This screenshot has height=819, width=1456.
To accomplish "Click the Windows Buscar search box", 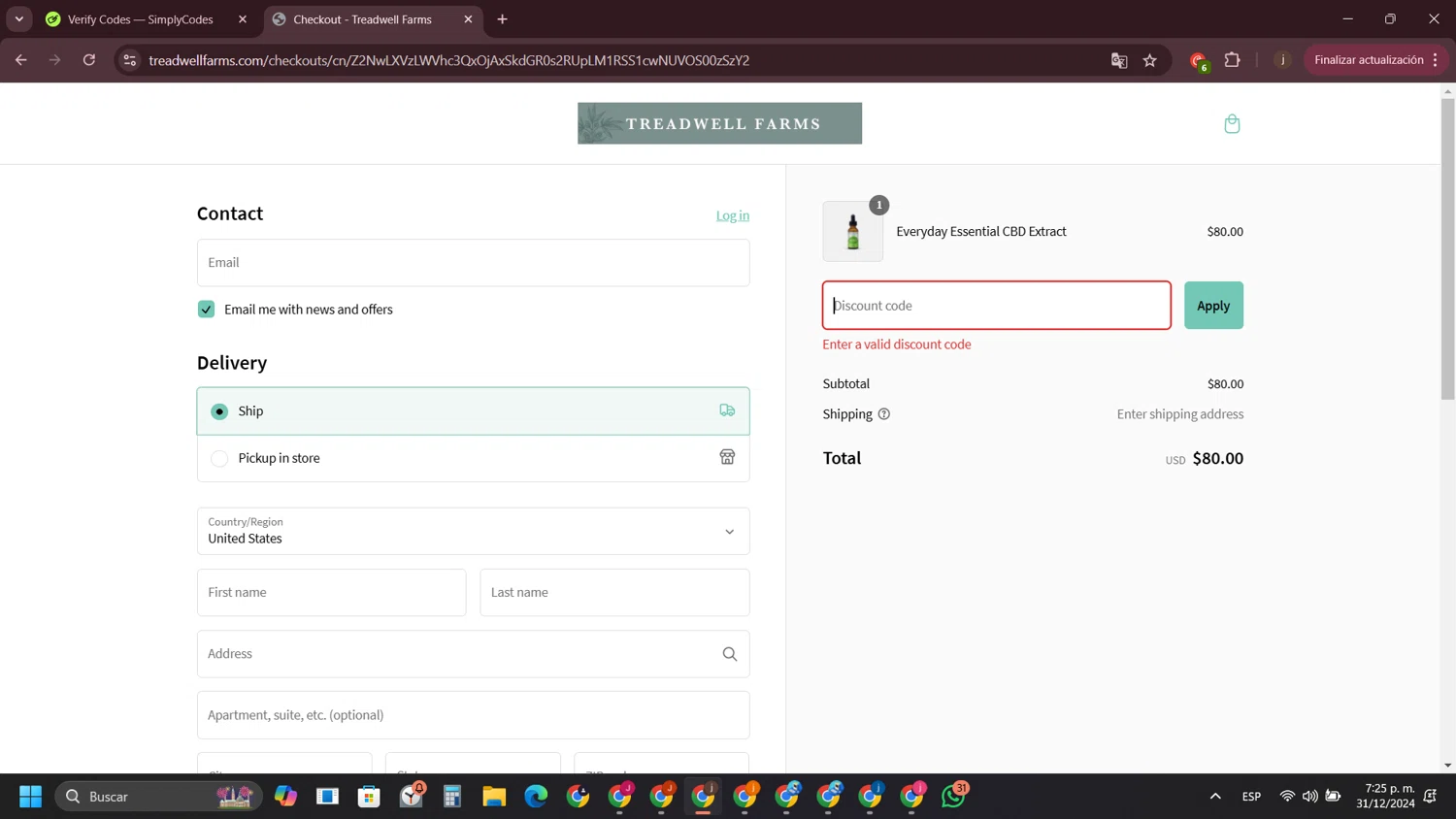I will (158, 797).
